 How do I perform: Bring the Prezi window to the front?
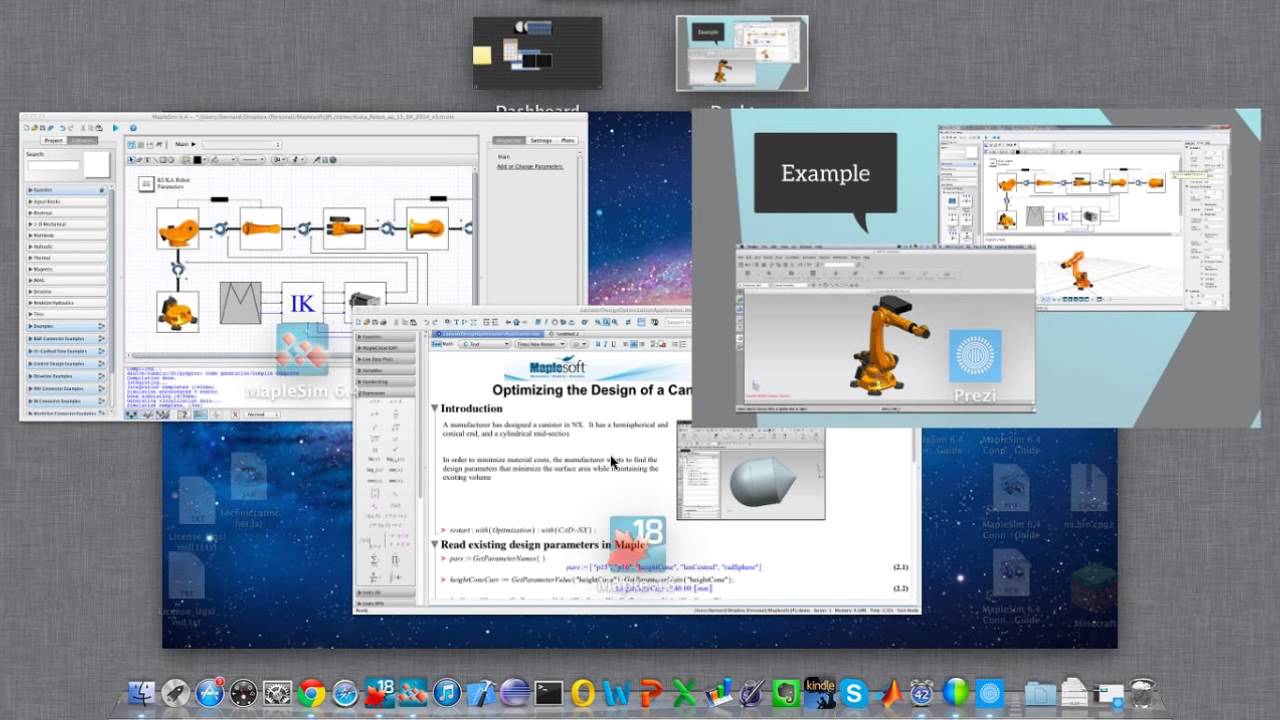pyautogui.click(x=975, y=268)
